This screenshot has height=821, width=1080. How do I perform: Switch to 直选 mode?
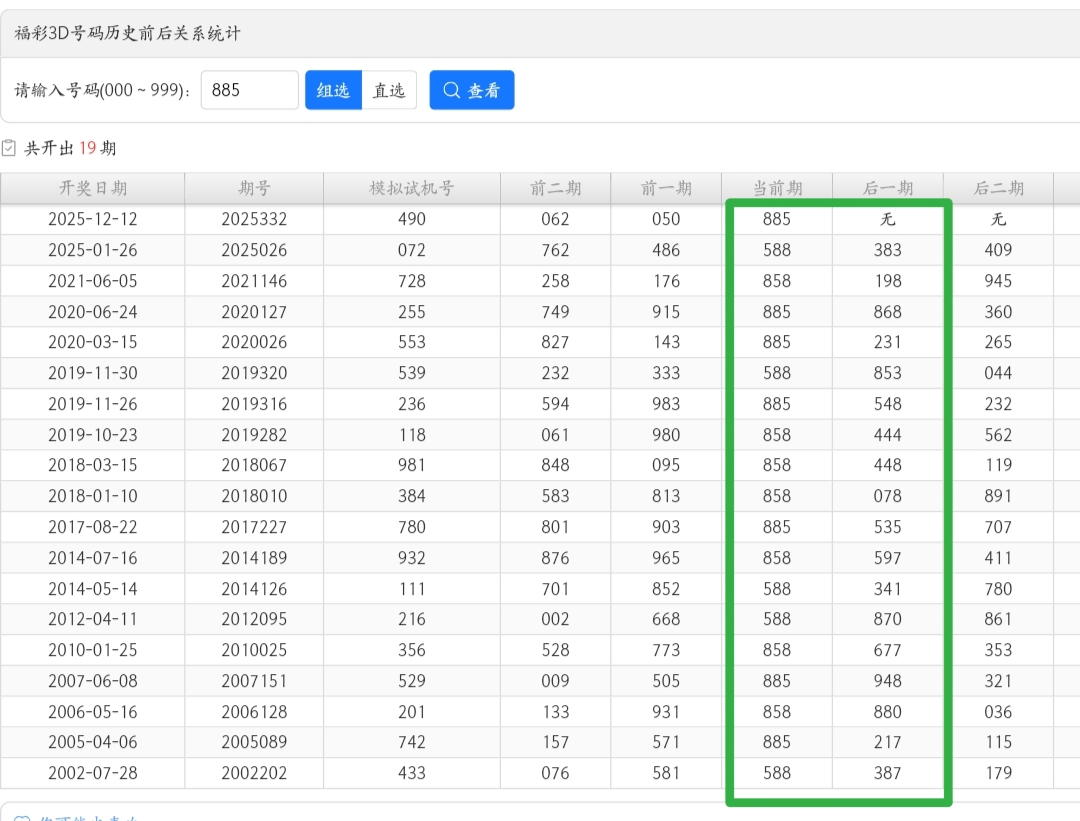[389, 90]
